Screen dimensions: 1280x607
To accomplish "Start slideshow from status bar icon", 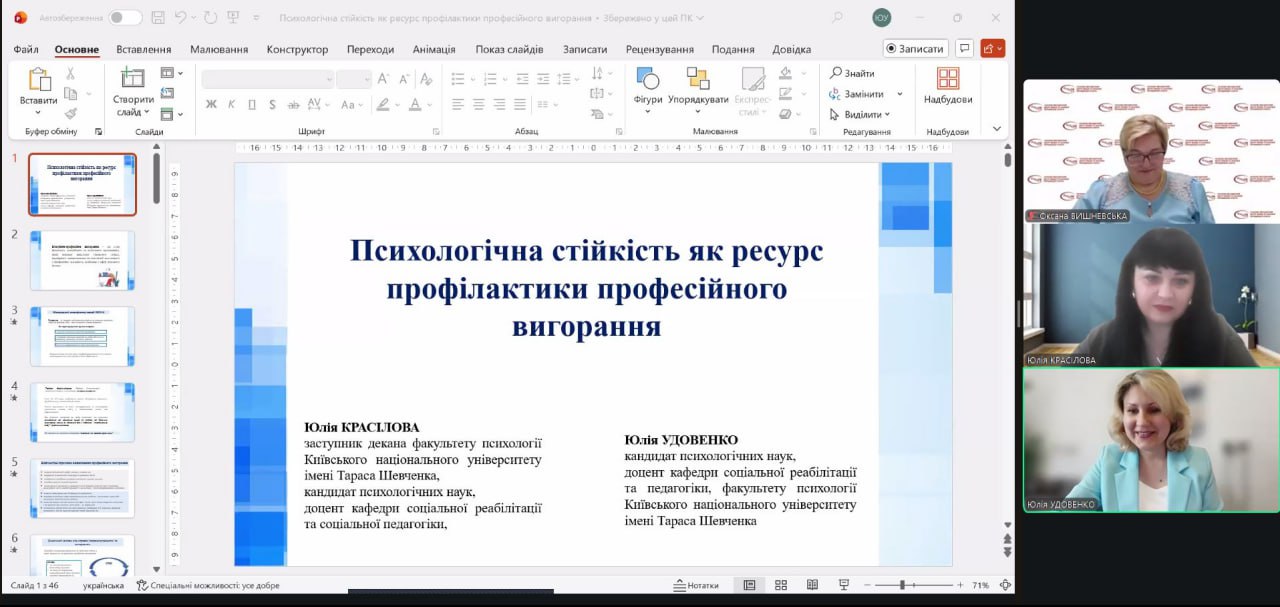I will tap(844, 585).
